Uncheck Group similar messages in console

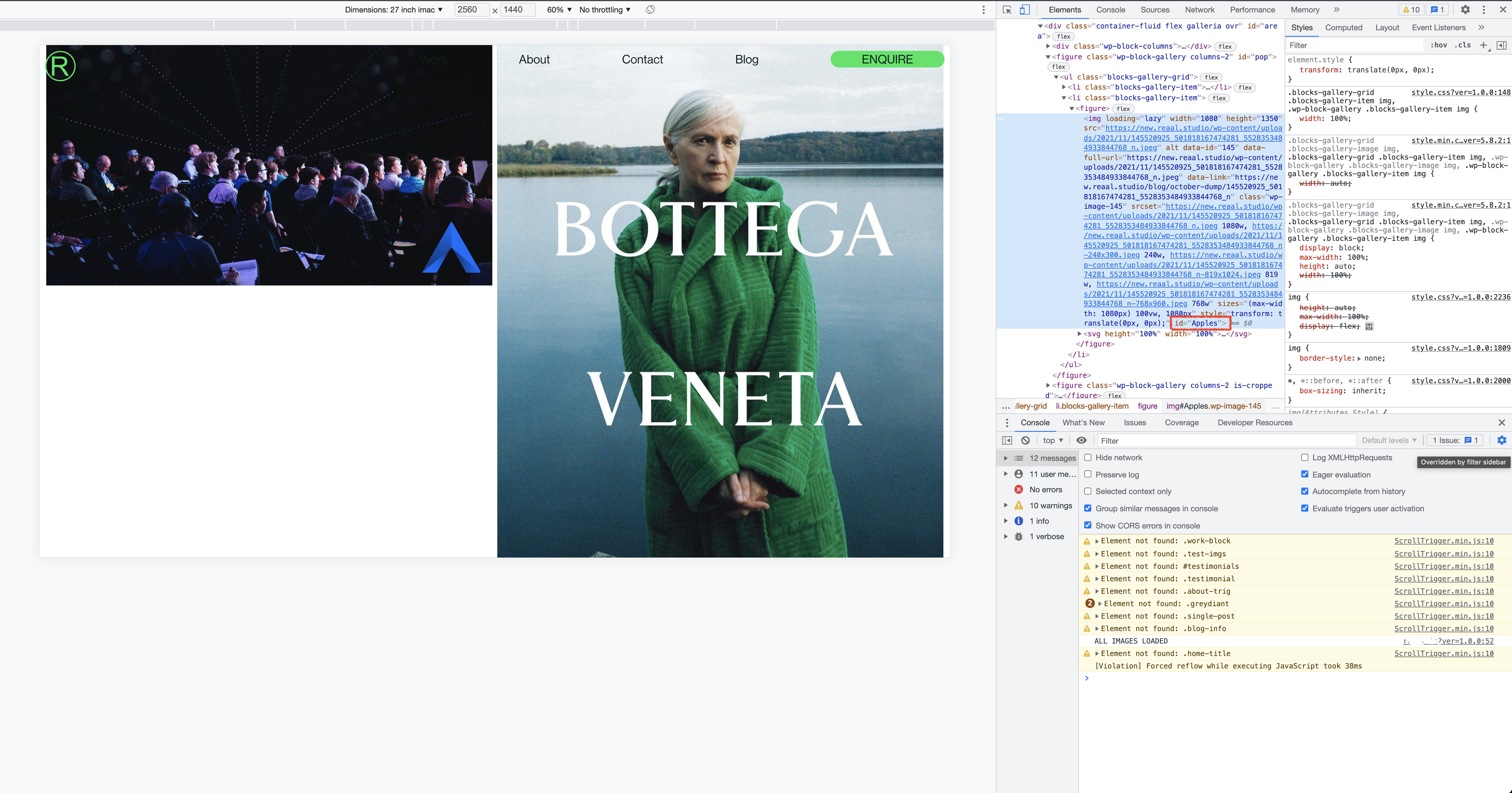pyautogui.click(x=1088, y=508)
